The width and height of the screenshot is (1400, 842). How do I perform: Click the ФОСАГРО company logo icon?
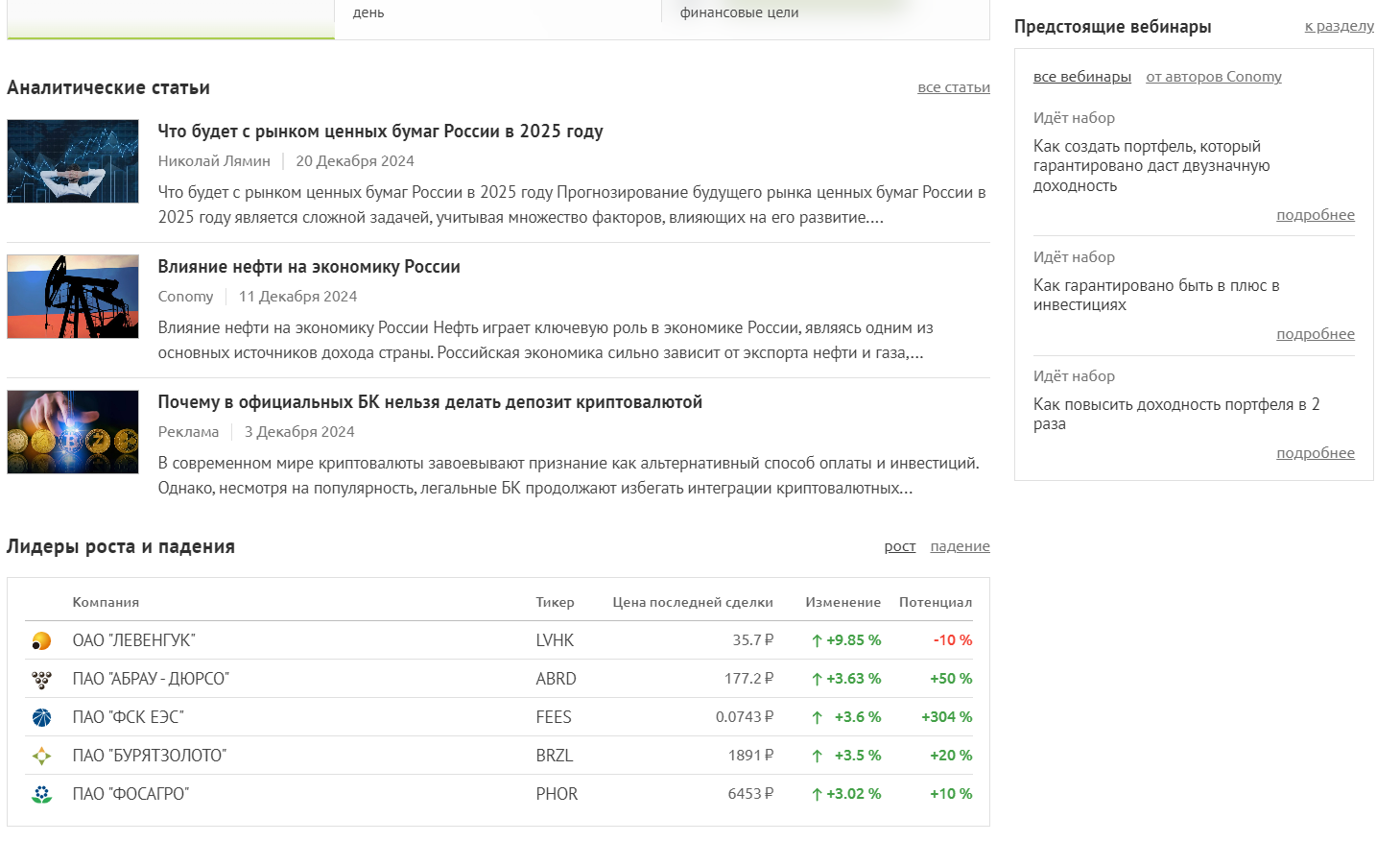tap(41, 795)
